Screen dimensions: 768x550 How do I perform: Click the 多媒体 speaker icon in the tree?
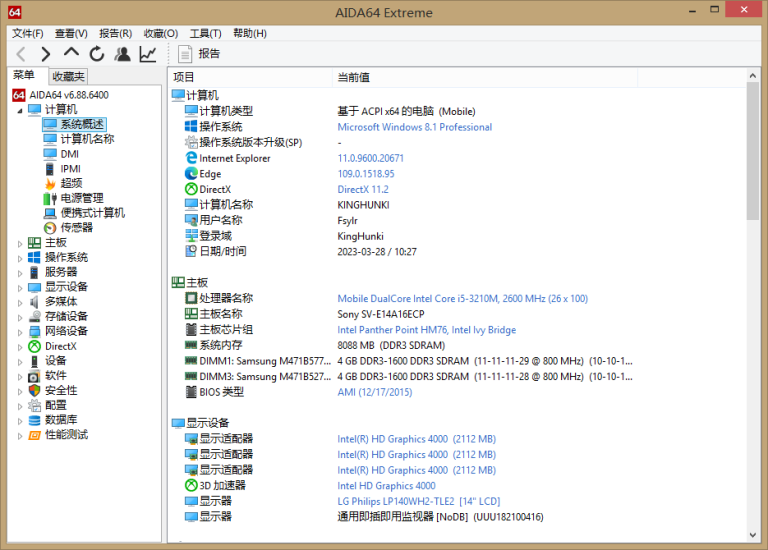click(x=34, y=302)
